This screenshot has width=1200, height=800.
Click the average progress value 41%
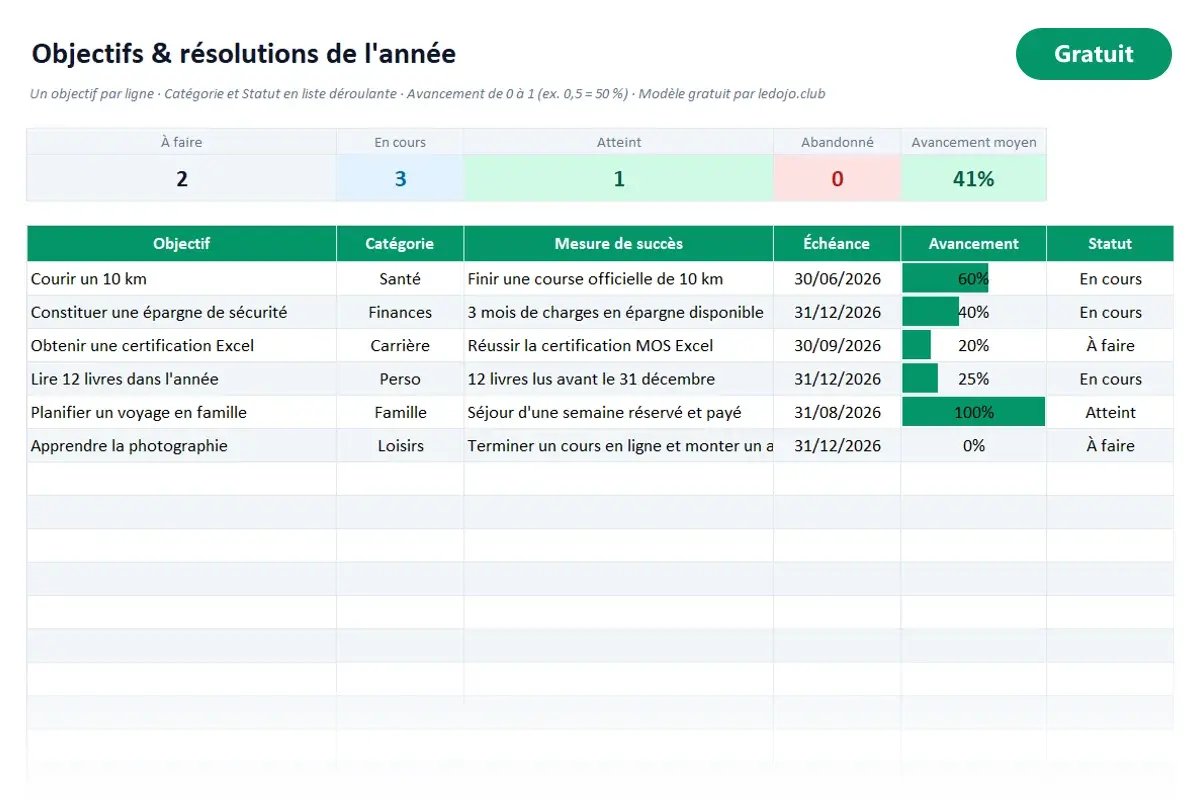coord(973,179)
